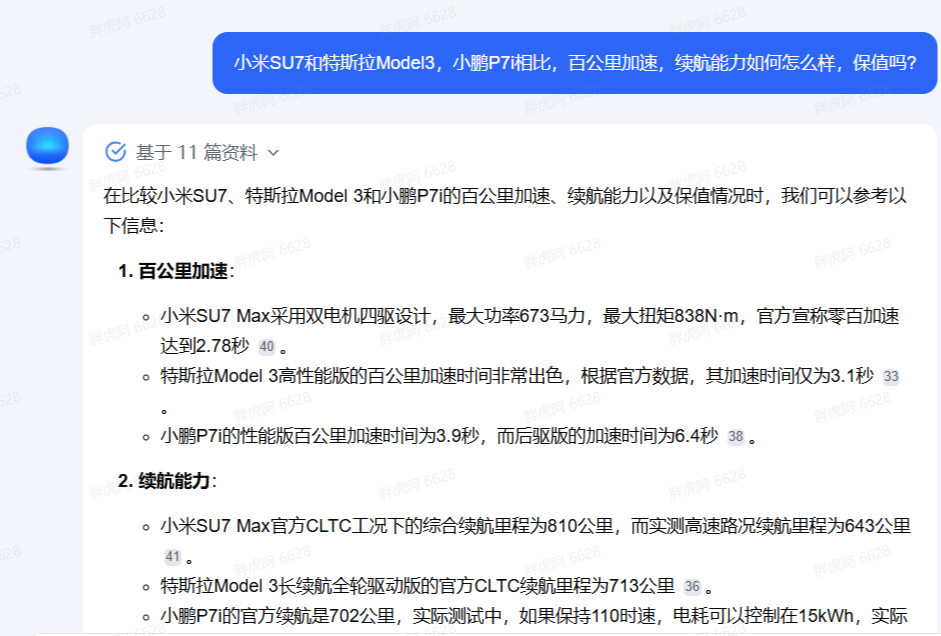The image size is (941, 636).
Task: Click the blue assistant avatar icon
Action: [x=47, y=146]
